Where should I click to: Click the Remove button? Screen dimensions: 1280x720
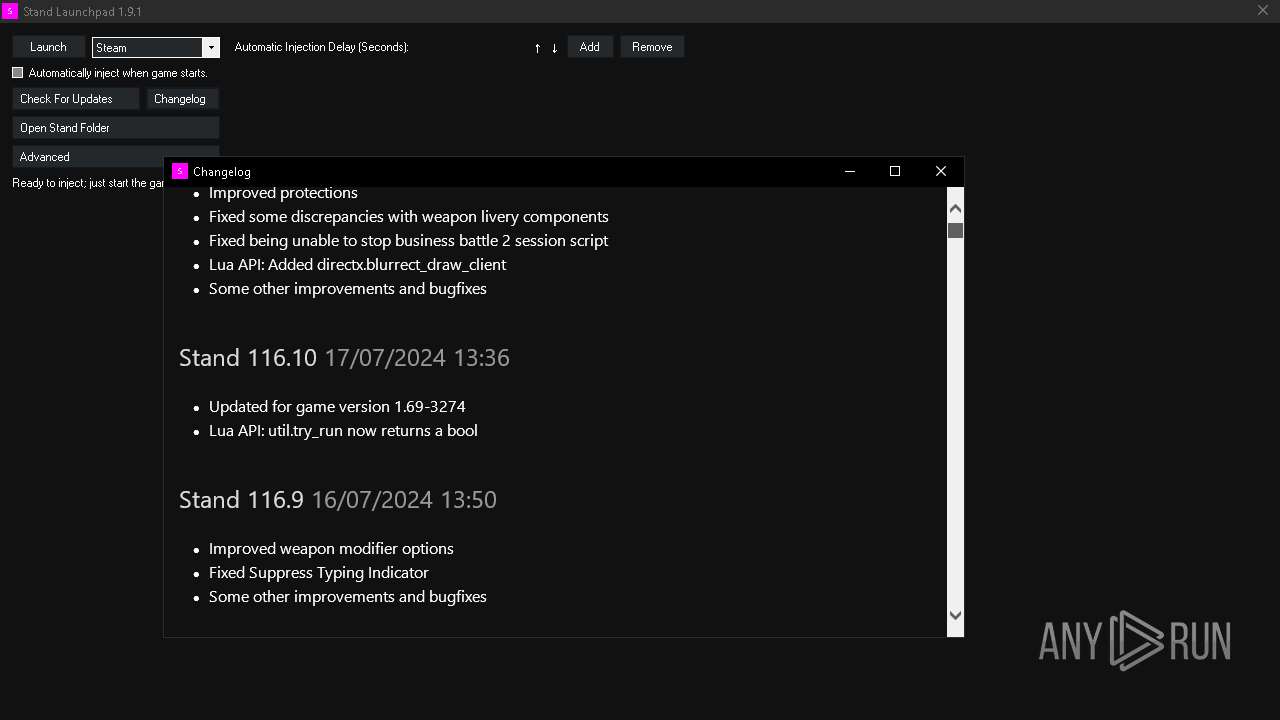[652, 47]
